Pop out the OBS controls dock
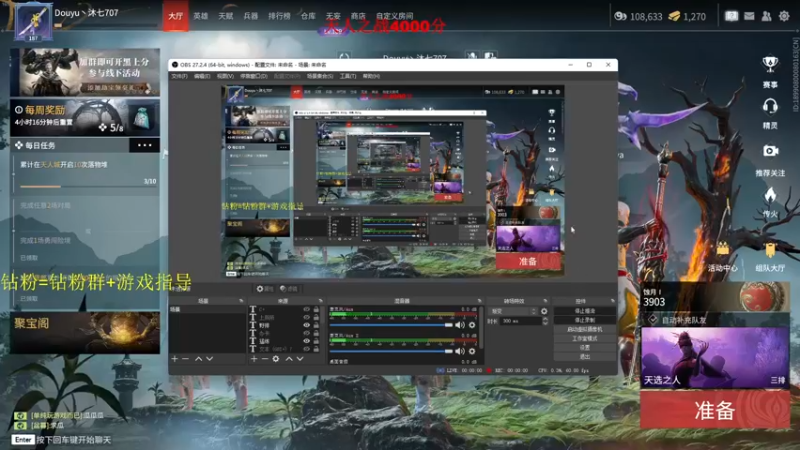Image resolution: width=800 pixels, height=450 pixels. click(x=612, y=301)
